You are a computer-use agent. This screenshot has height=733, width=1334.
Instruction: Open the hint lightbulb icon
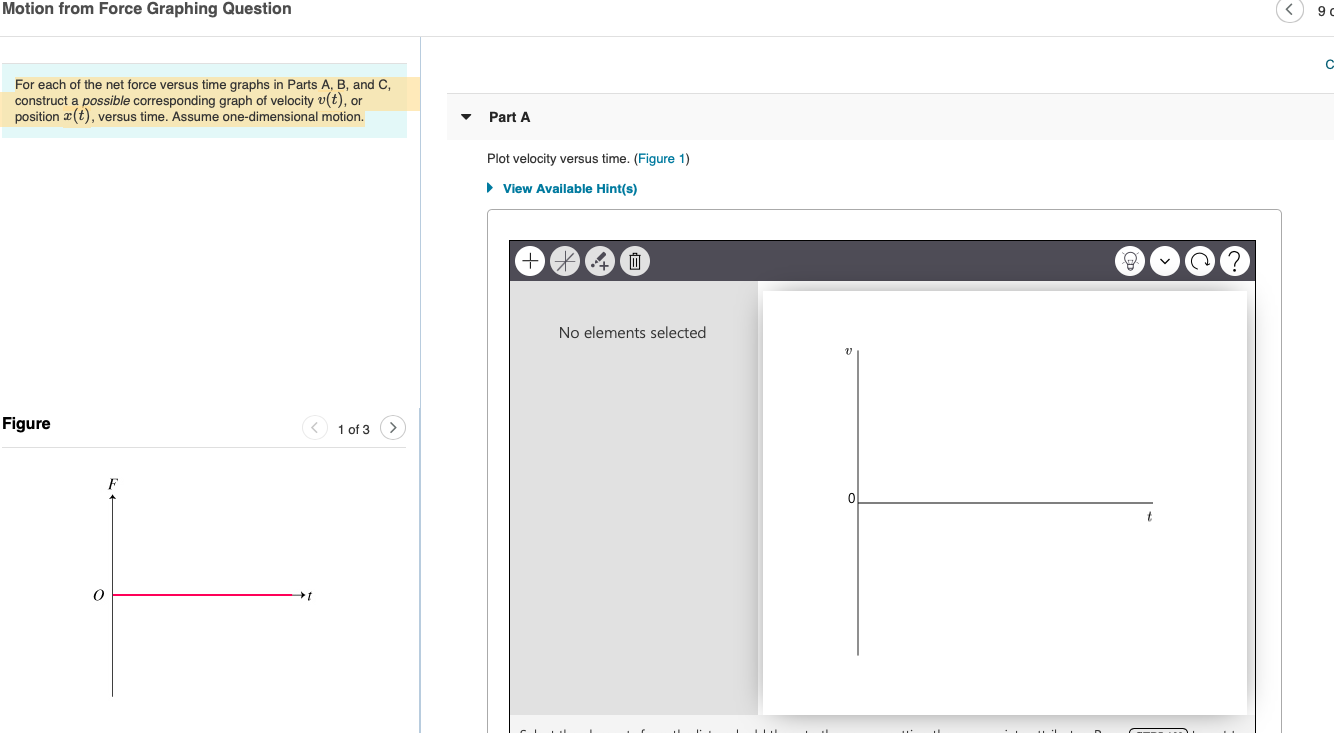point(1129,260)
